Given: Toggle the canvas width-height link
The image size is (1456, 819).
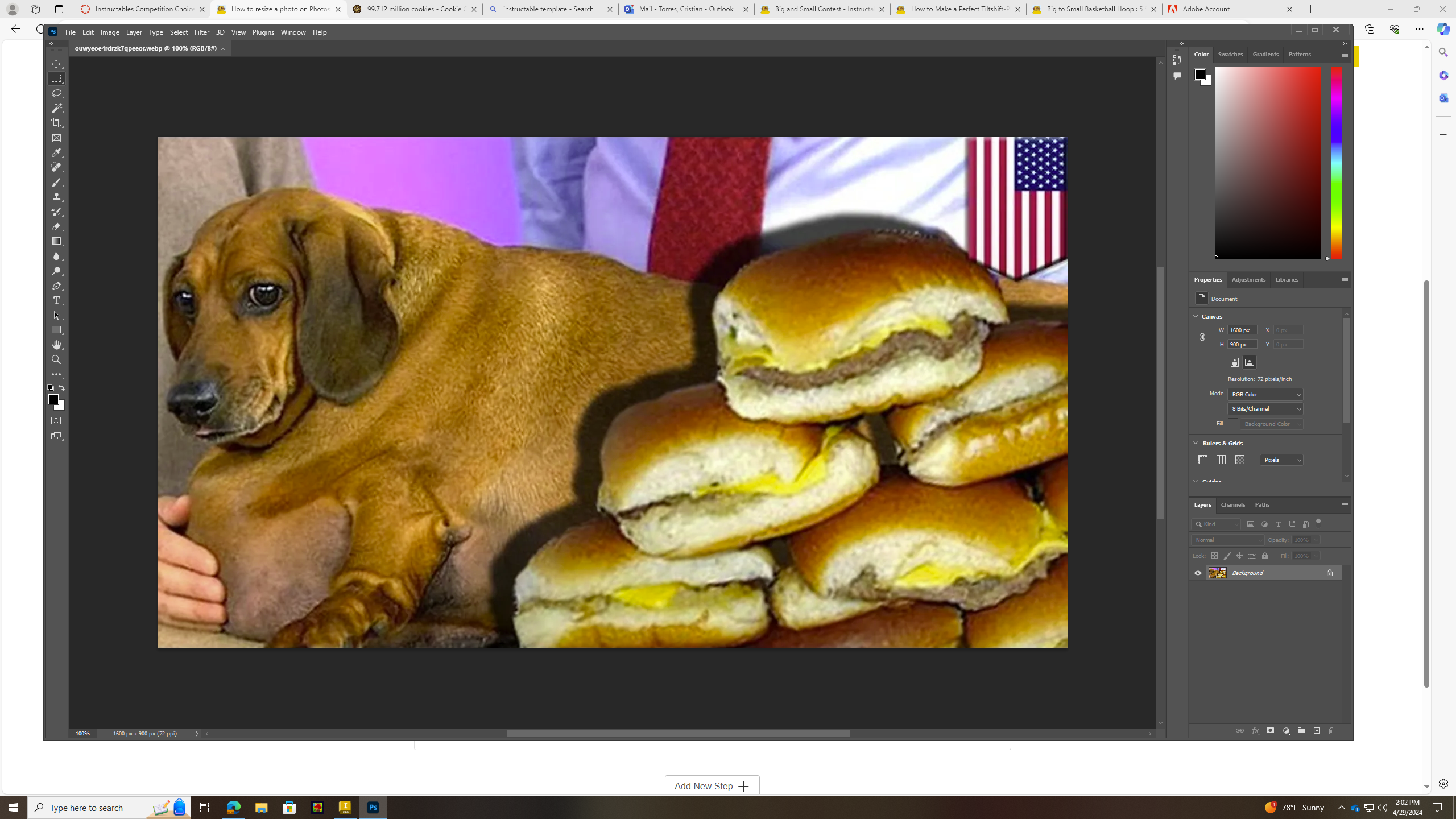Looking at the screenshot, I should click(x=1202, y=337).
